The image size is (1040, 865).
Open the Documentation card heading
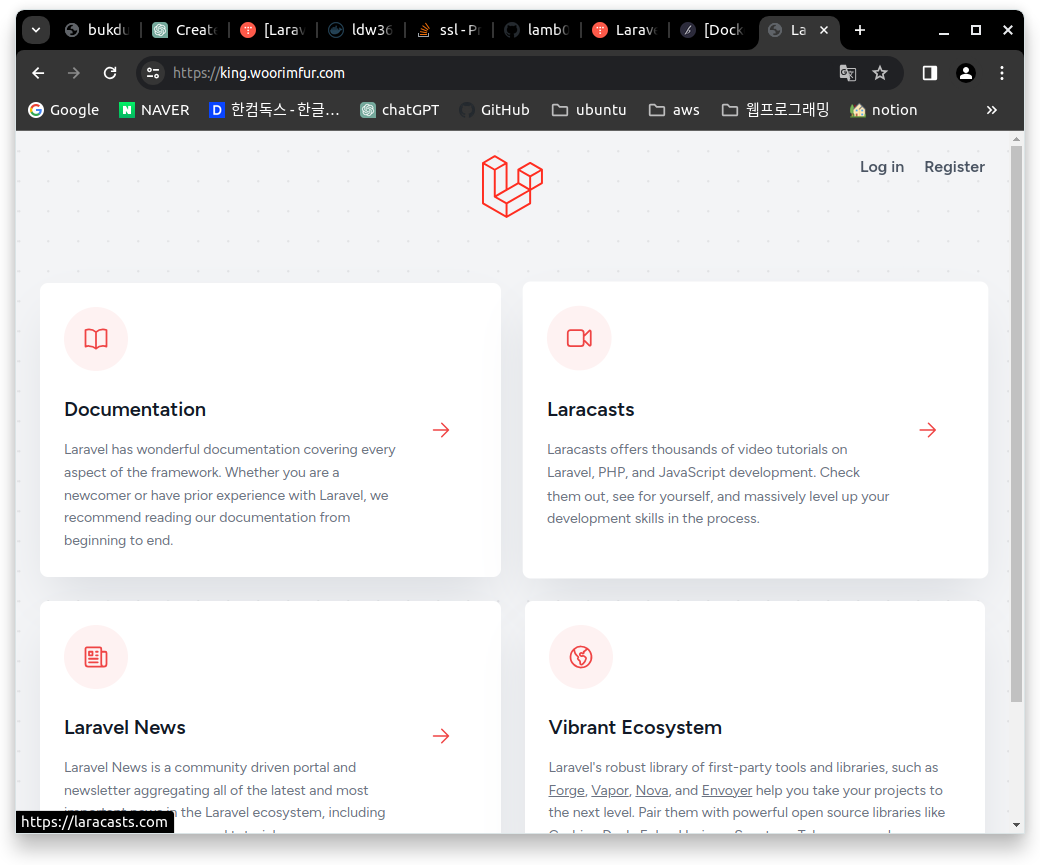(135, 409)
